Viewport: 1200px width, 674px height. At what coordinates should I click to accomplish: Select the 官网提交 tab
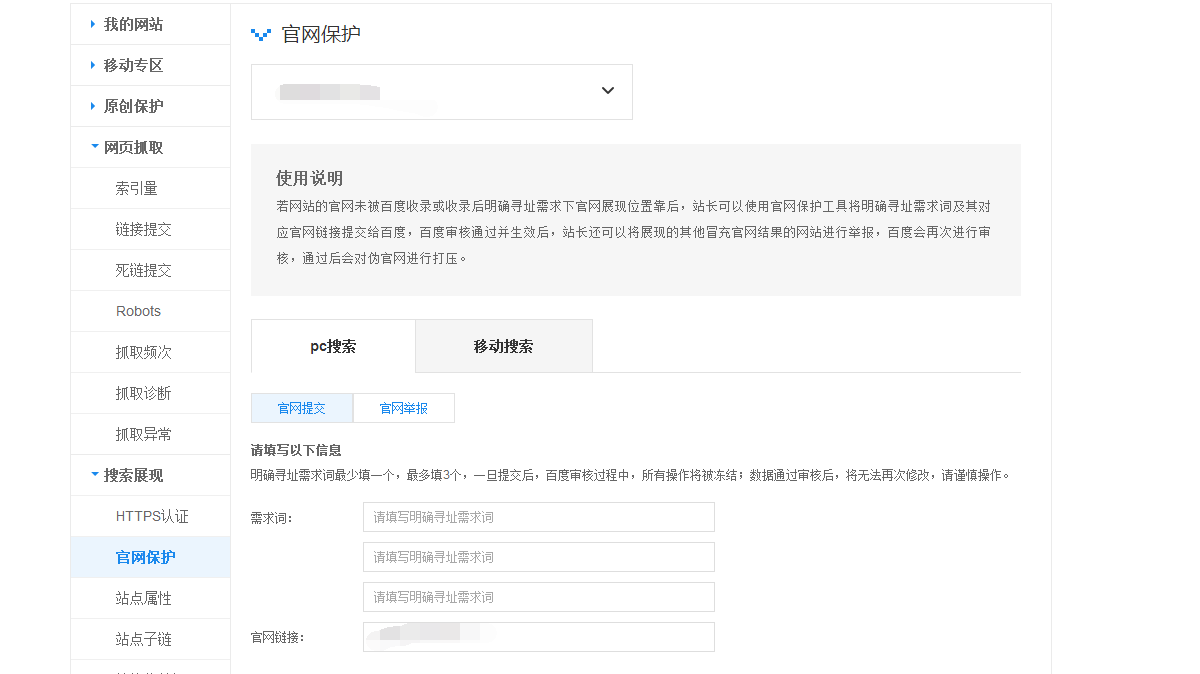click(x=301, y=407)
